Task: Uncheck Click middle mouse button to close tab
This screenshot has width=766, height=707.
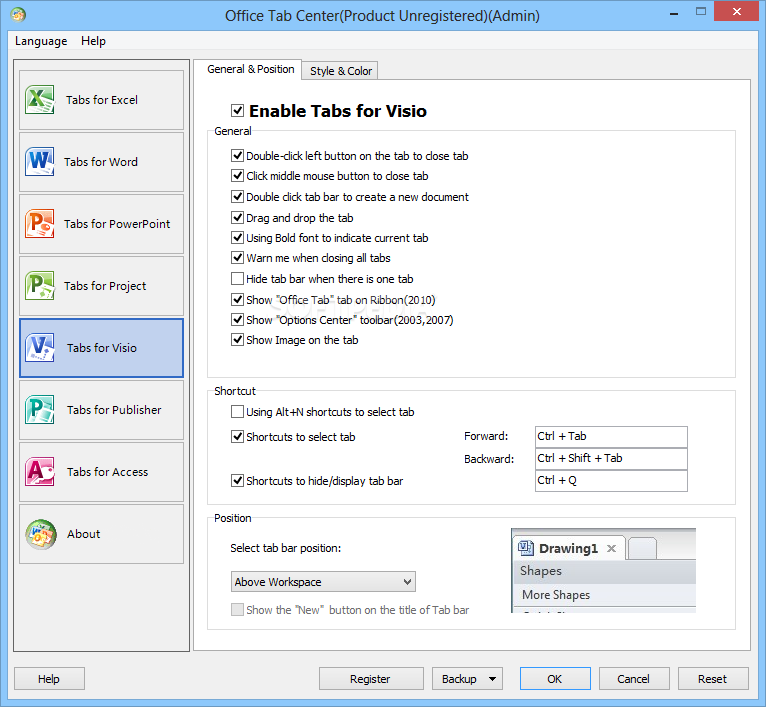Action: [237, 175]
